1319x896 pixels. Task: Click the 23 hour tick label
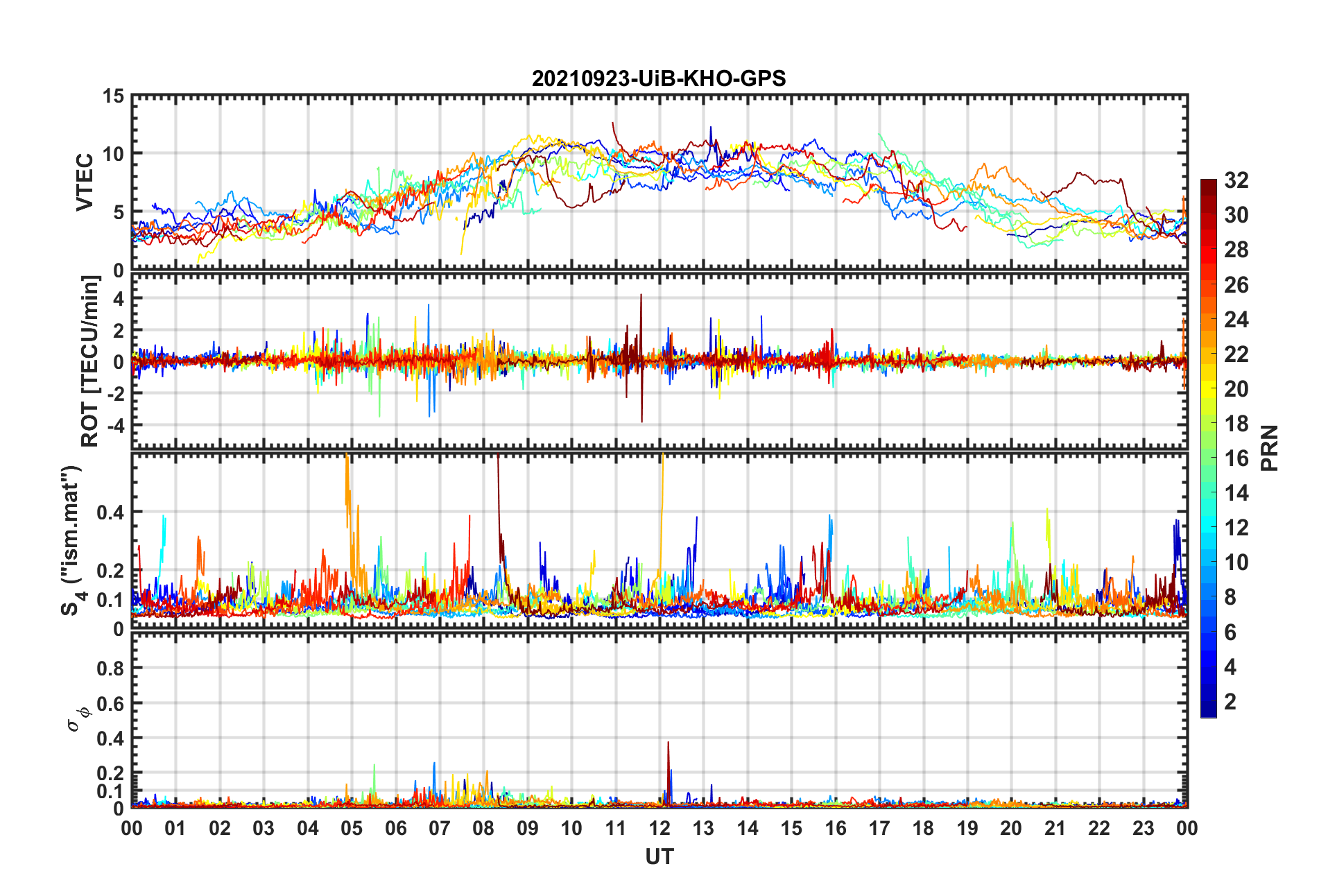pos(1144,828)
